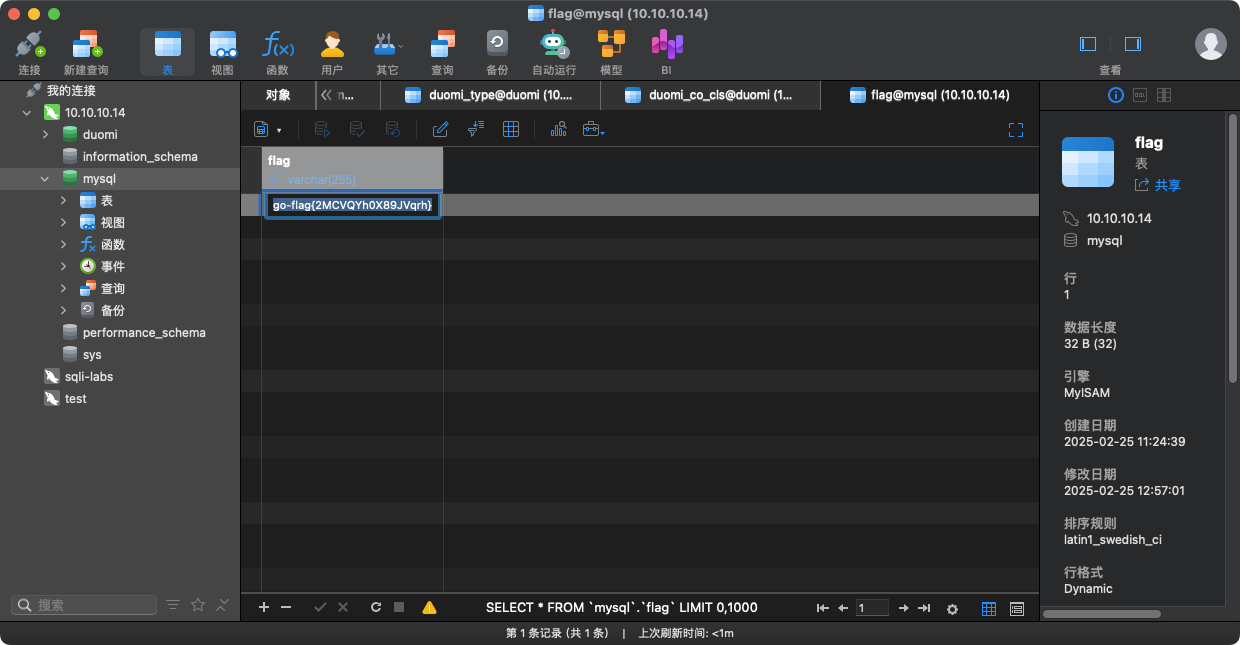Click the BI toolbar icon

tap(666, 52)
